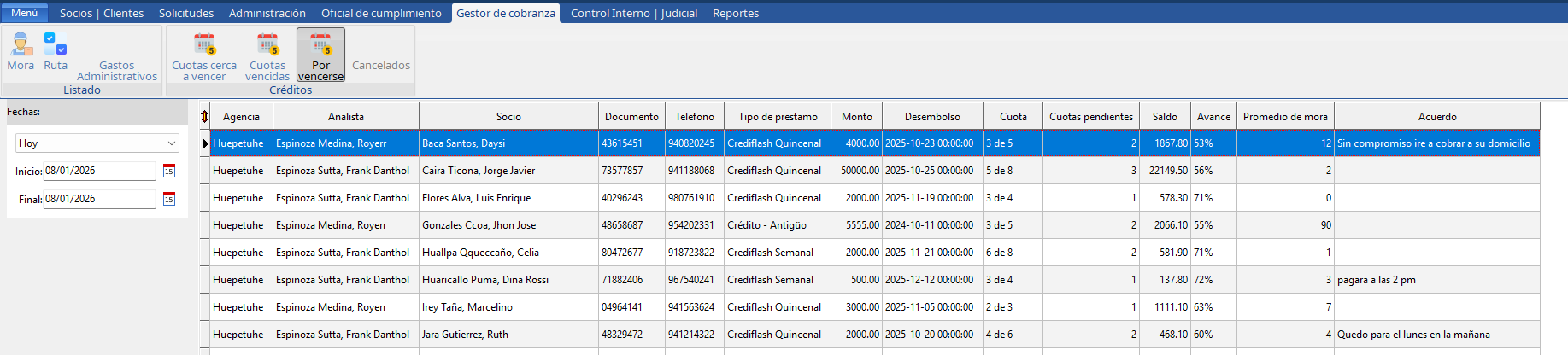
Task: Sort by the Saldo column header
Action: click(x=1164, y=117)
